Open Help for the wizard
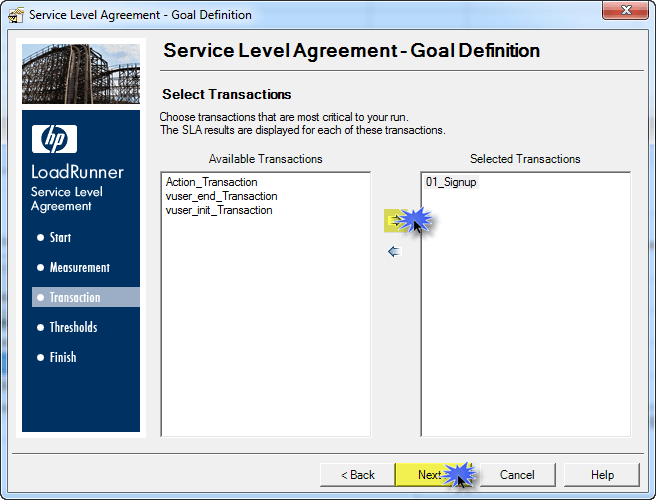656x500 pixels. tap(602, 474)
